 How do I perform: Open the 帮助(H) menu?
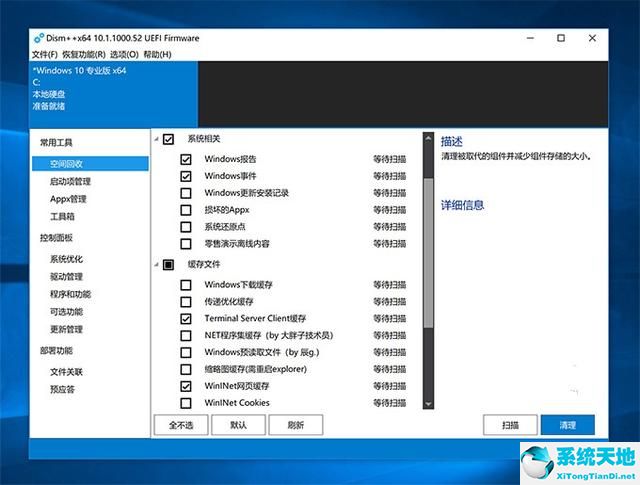tap(157, 54)
